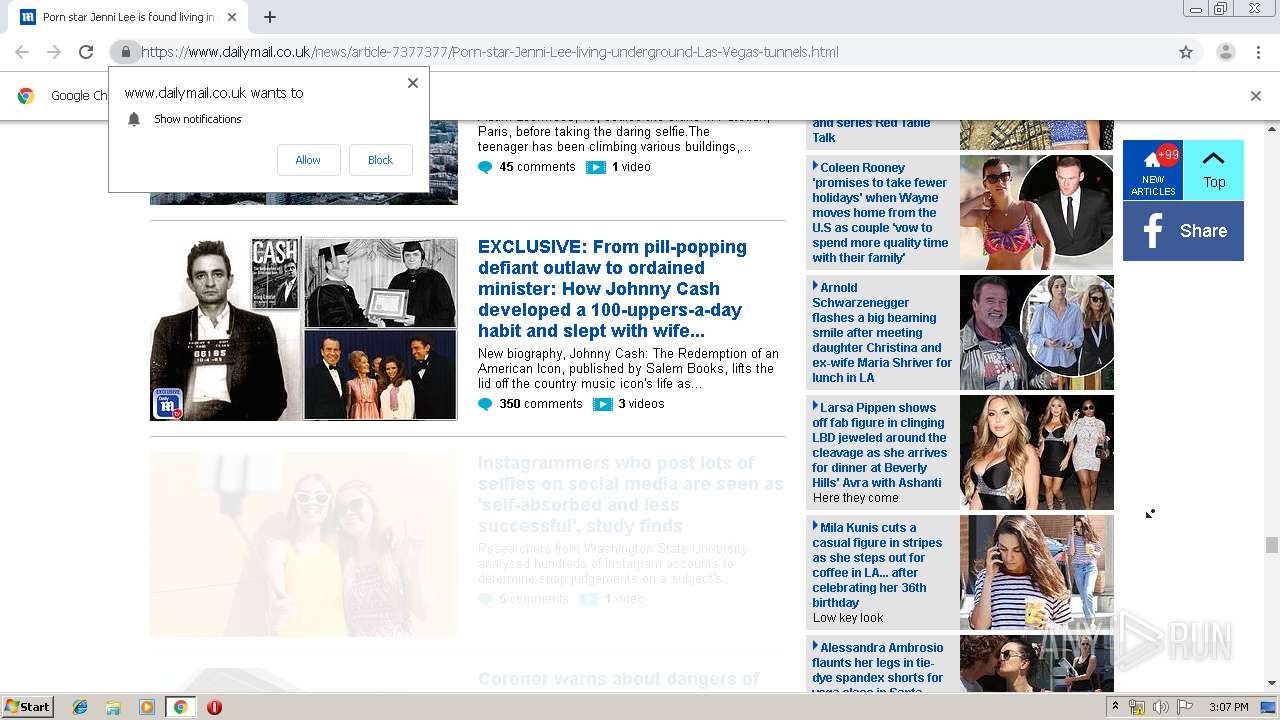Screen dimensions: 1280x720
Task: Select Chrome taskbar button
Action: click(x=180, y=707)
